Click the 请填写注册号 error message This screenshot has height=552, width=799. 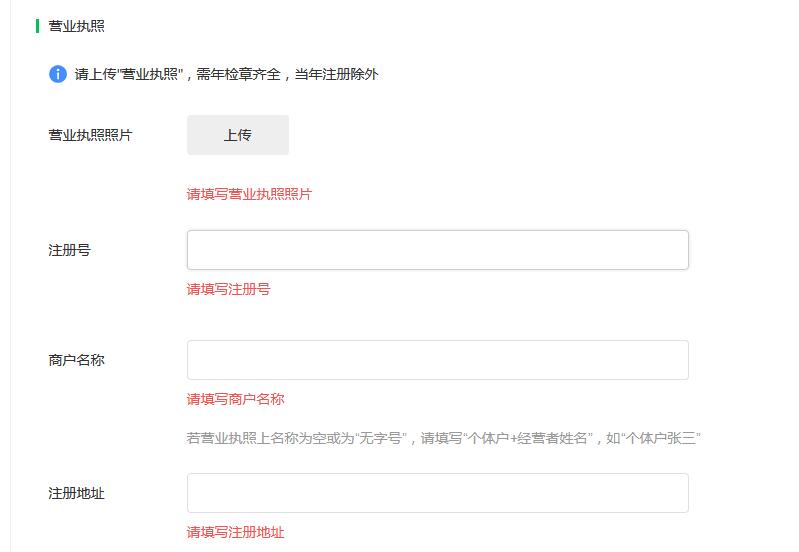pyautogui.click(x=228, y=289)
